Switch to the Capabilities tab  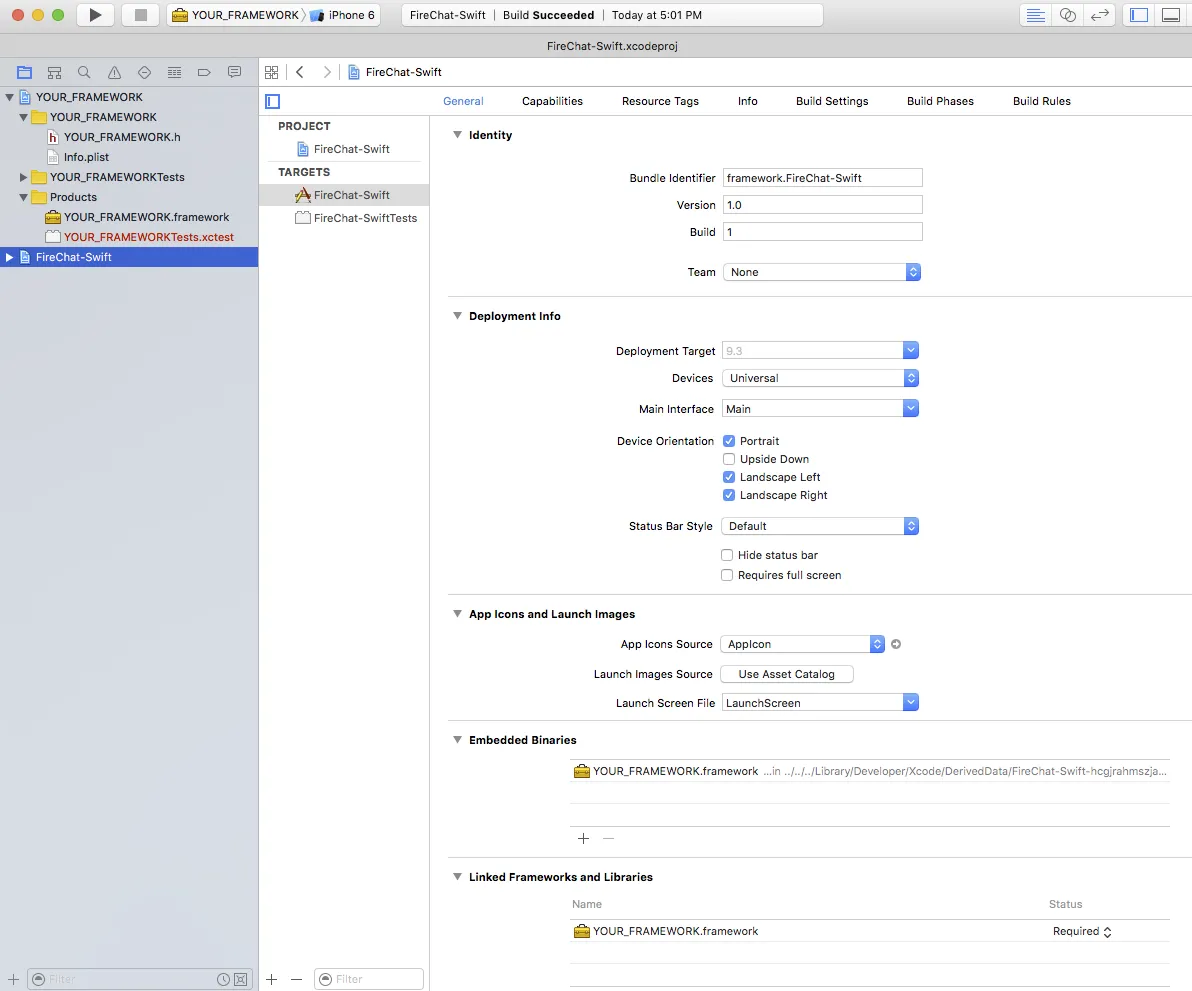[552, 101]
